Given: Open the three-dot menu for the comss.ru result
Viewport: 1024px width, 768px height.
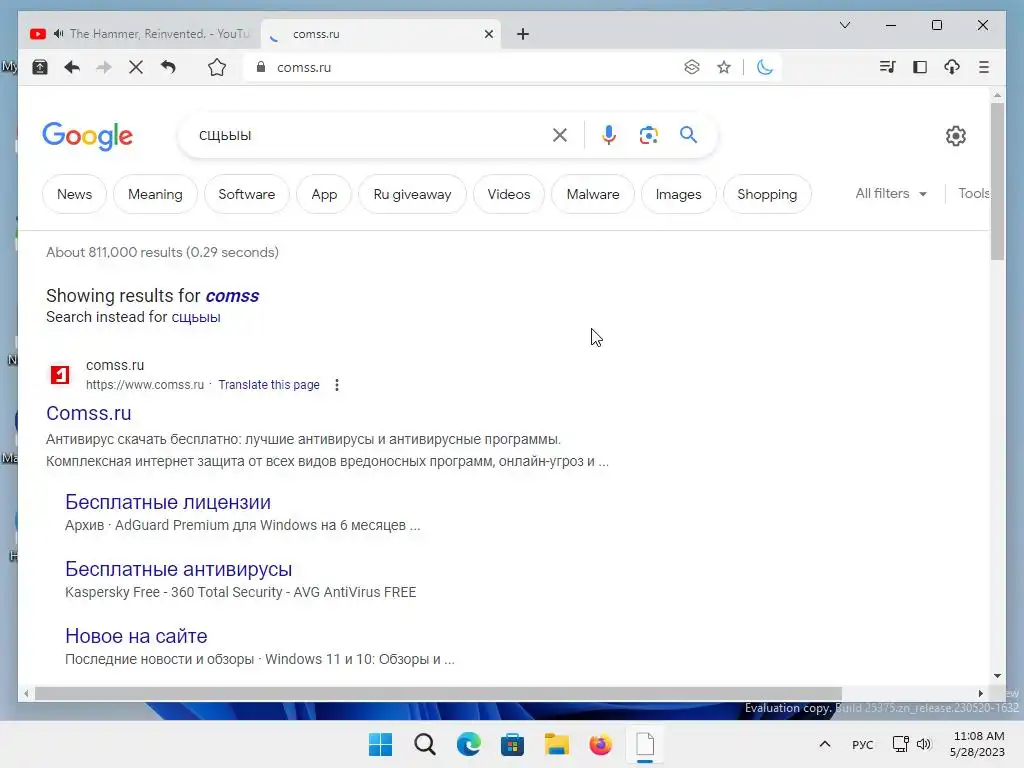Looking at the screenshot, I should [x=336, y=385].
